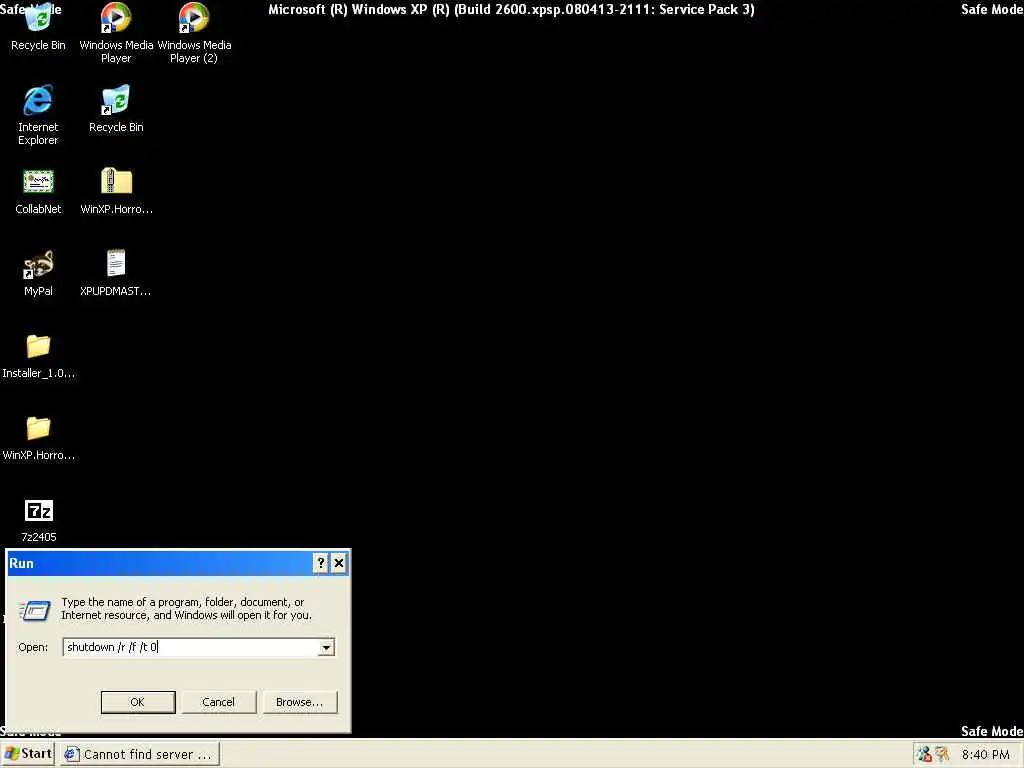Select the 7z2405 installer icon
The height and width of the screenshot is (768, 1024).
[x=38, y=510]
